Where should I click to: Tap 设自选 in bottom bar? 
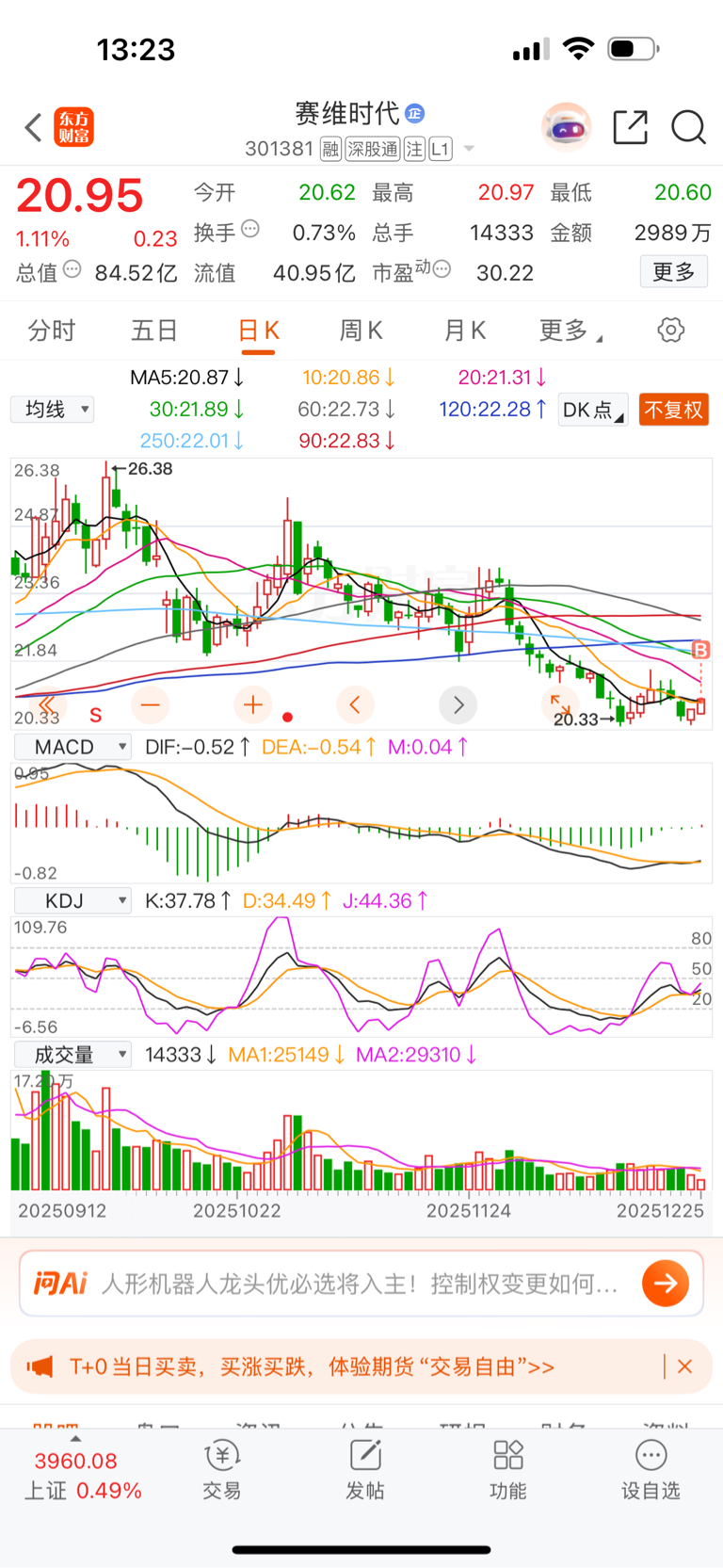pos(651,1469)
